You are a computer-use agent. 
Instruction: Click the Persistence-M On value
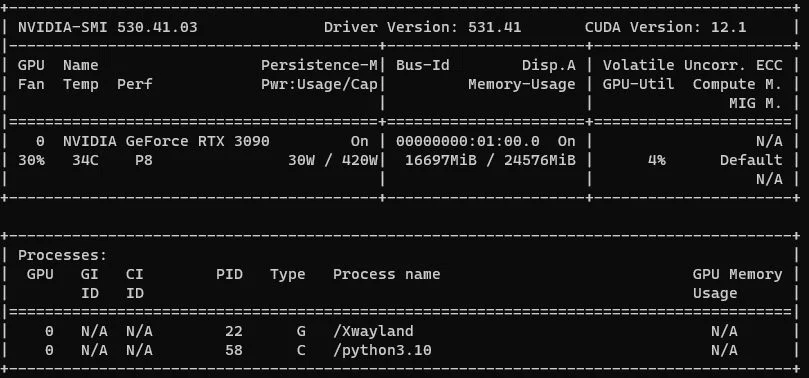point(360,141)
